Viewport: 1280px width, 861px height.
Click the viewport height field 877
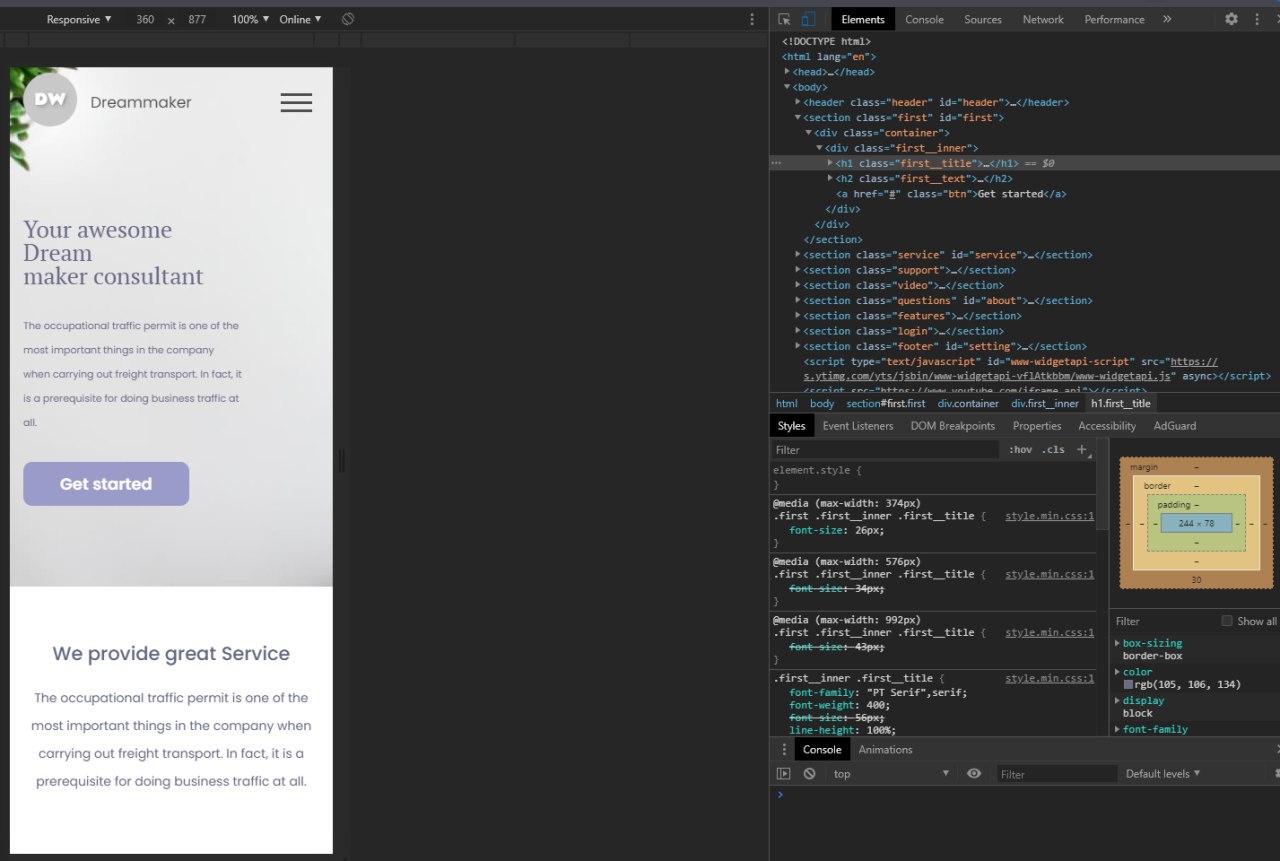coord(197,19)
